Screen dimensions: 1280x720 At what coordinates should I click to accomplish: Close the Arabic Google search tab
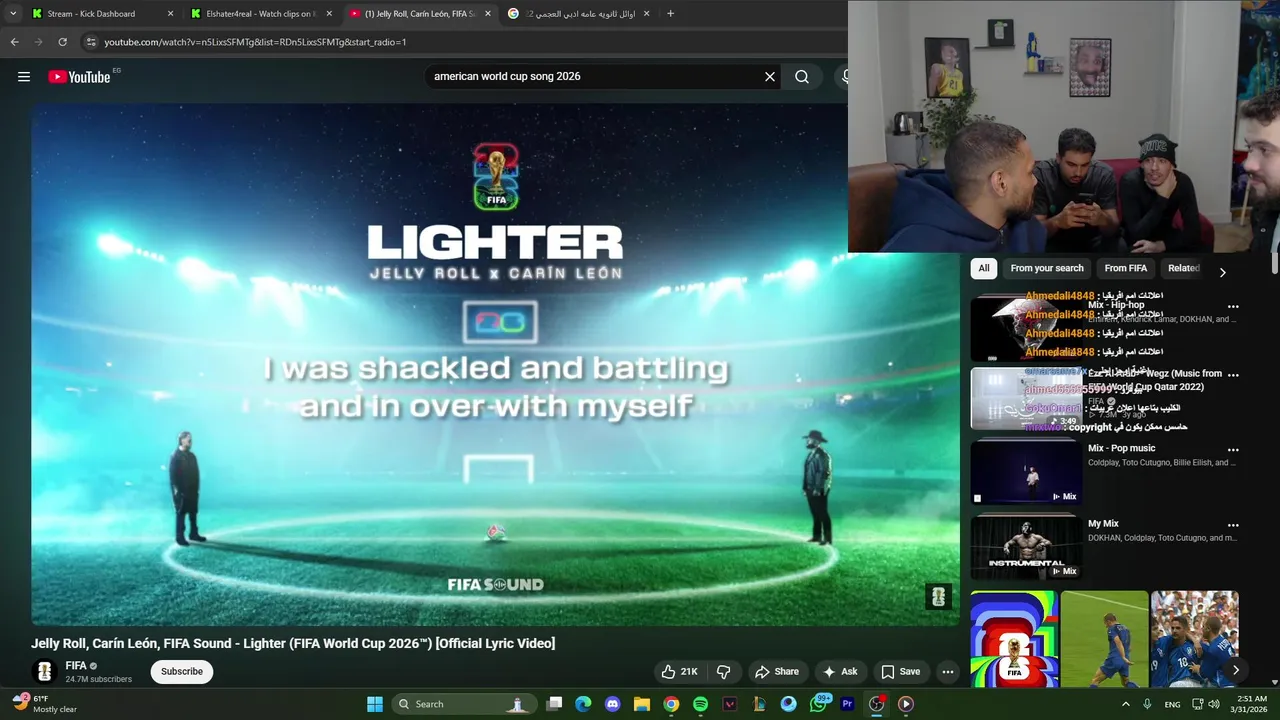(646, 14)
